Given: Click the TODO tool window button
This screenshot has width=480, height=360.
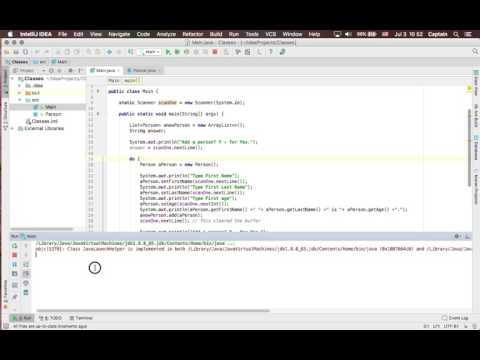Looking at the screenshot, I should click(51, 318).
